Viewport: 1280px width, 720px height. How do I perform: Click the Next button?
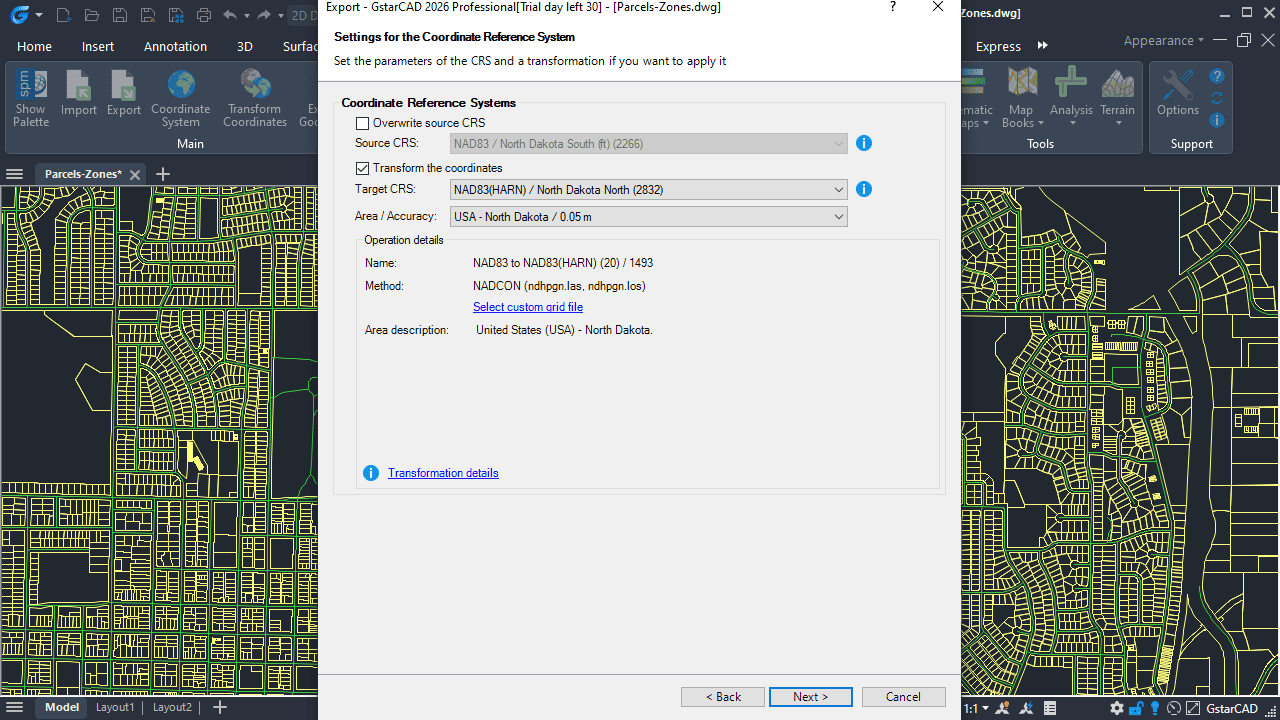[x=810, y=697]
